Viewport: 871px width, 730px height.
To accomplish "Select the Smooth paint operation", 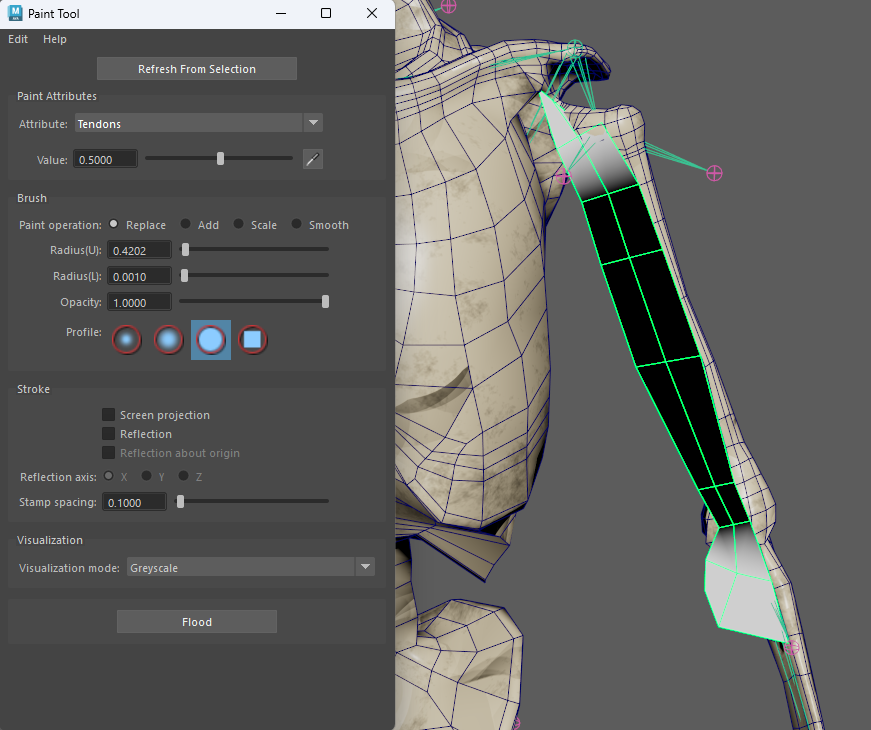I will [x=297, y=225].
